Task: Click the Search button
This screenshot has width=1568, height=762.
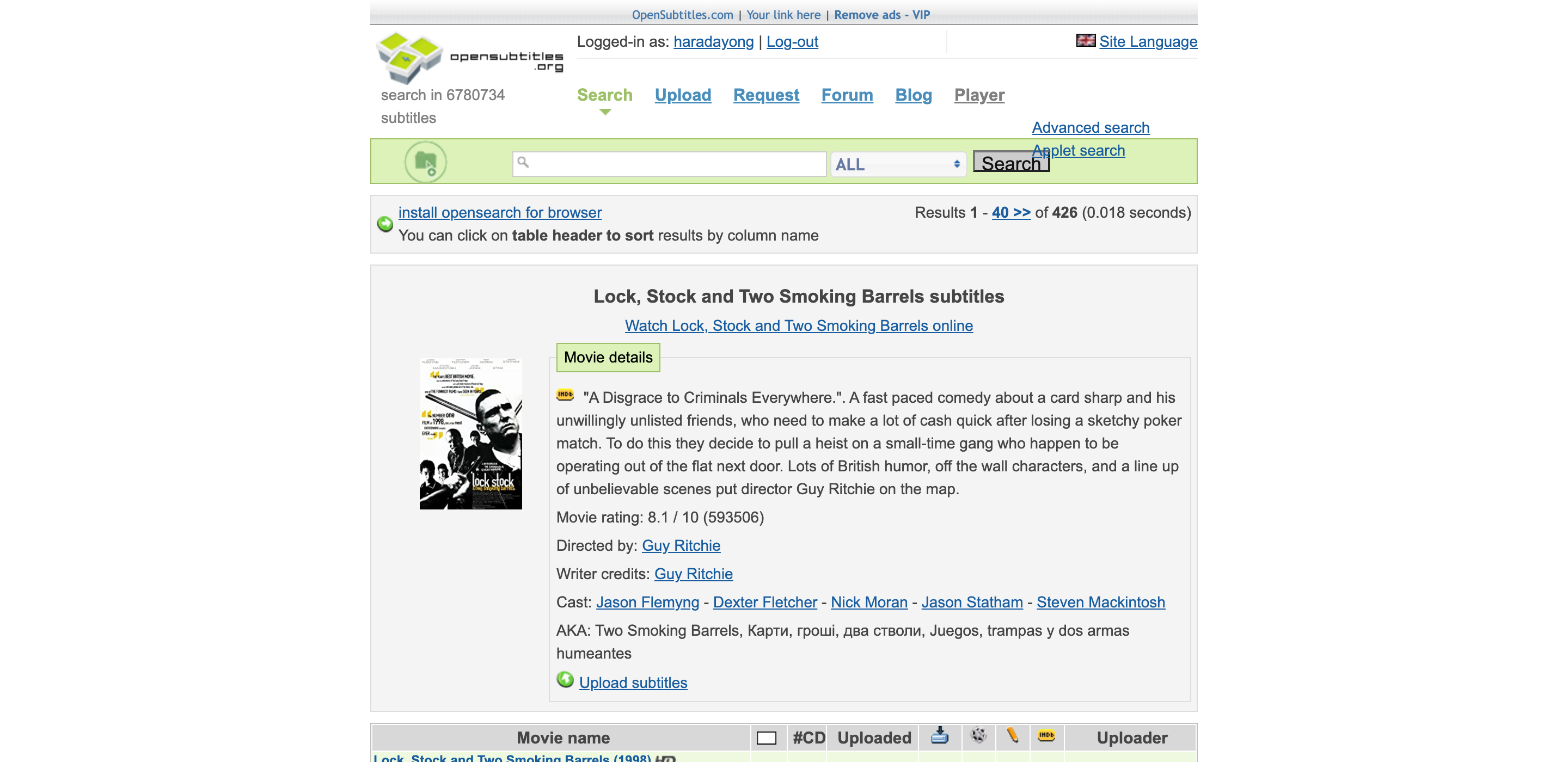Action: pos(1010,163)
